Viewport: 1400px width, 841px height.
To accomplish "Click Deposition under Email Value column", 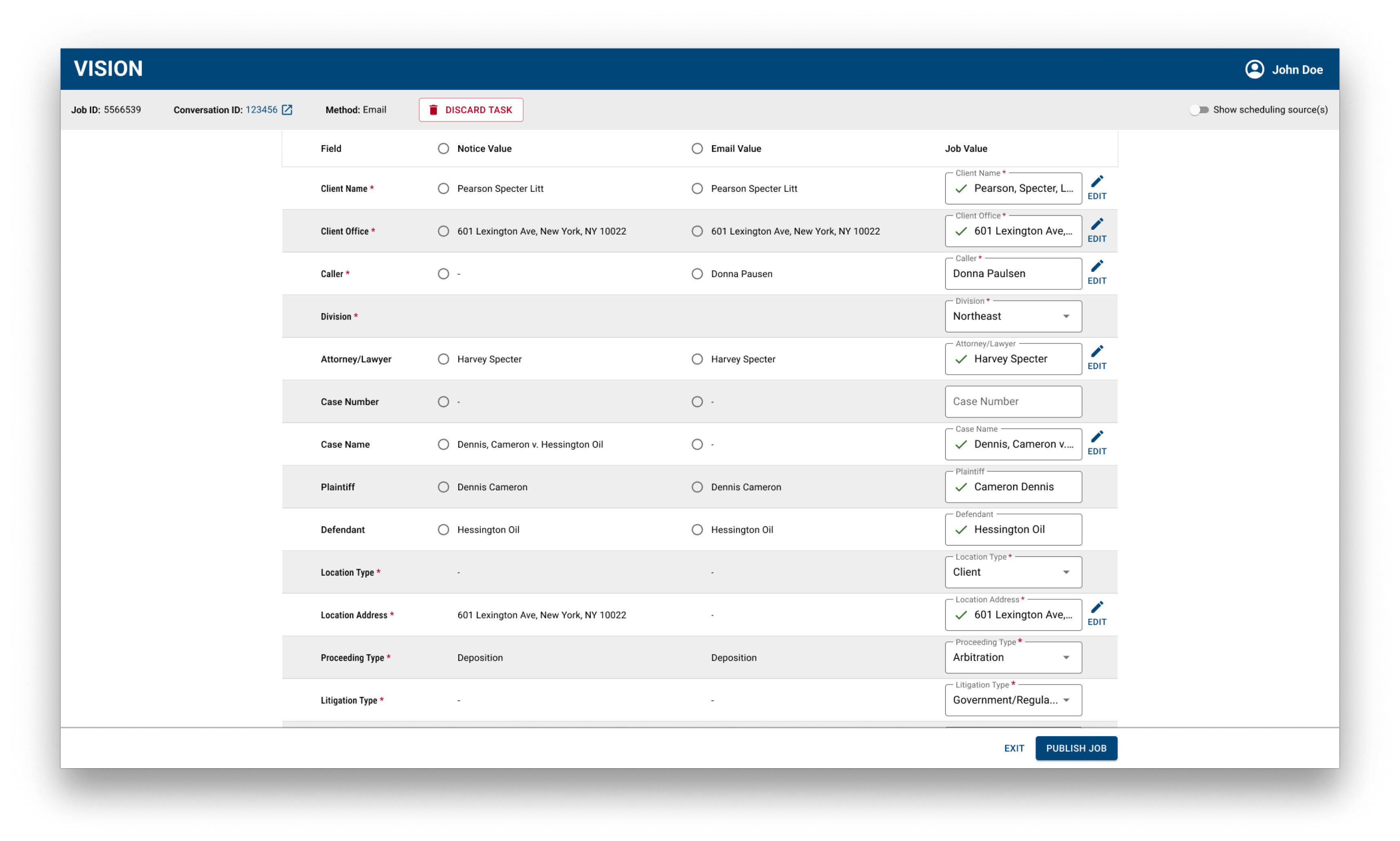I will point(734,657).
